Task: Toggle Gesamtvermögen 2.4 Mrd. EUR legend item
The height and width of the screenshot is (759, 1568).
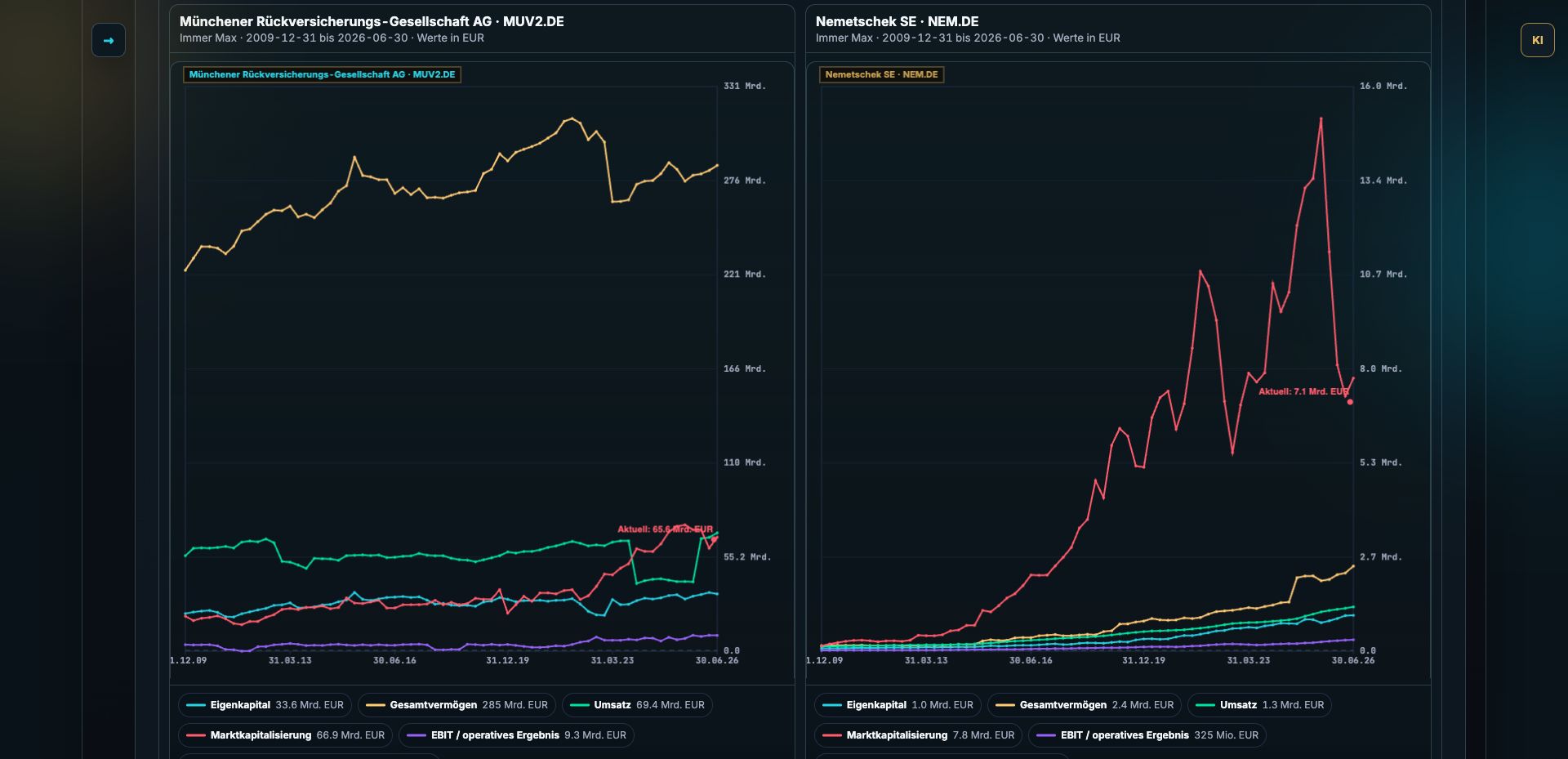Action: click(1085, 705)
